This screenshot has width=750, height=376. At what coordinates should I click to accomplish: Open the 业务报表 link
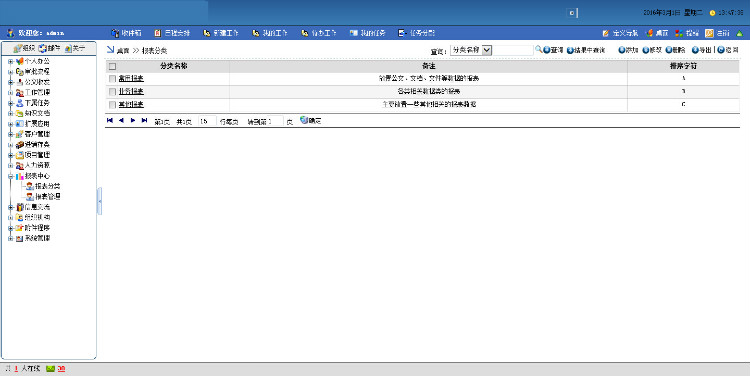131,91
